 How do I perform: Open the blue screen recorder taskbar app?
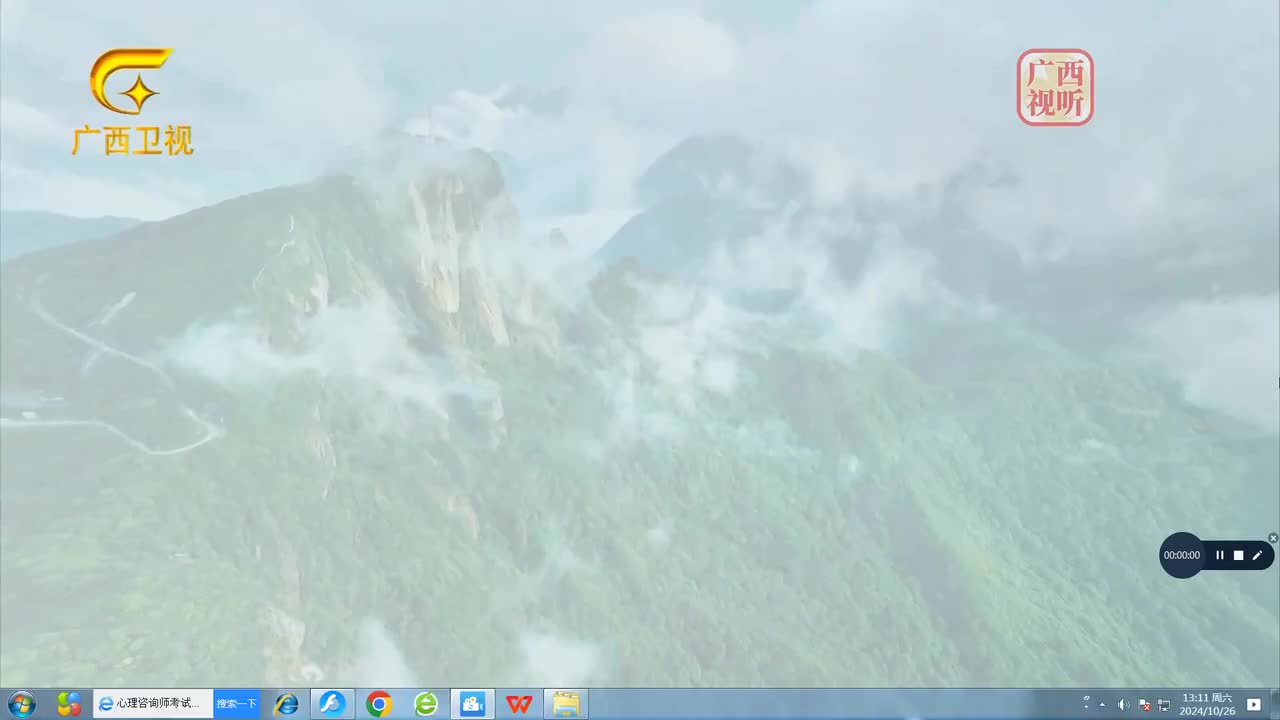[472, 704]
